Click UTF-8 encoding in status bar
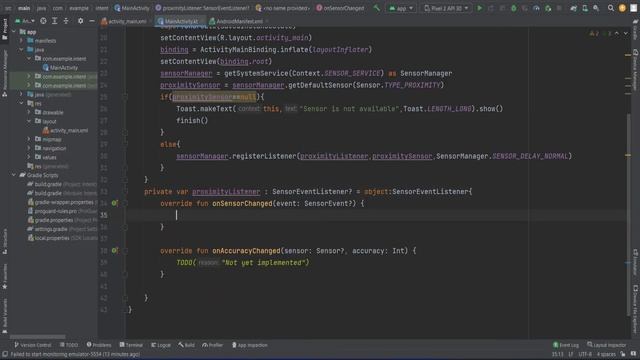The image size is (640, 360). click(x=585, y=354)
